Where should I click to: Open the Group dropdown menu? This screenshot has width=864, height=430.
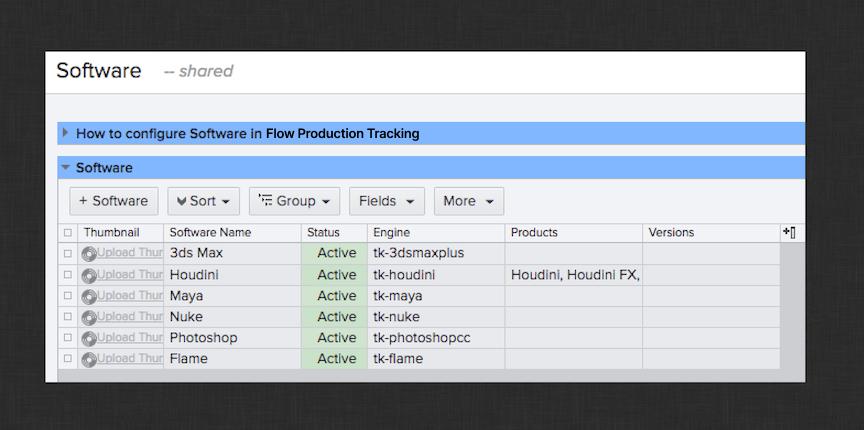pos(294,201)
